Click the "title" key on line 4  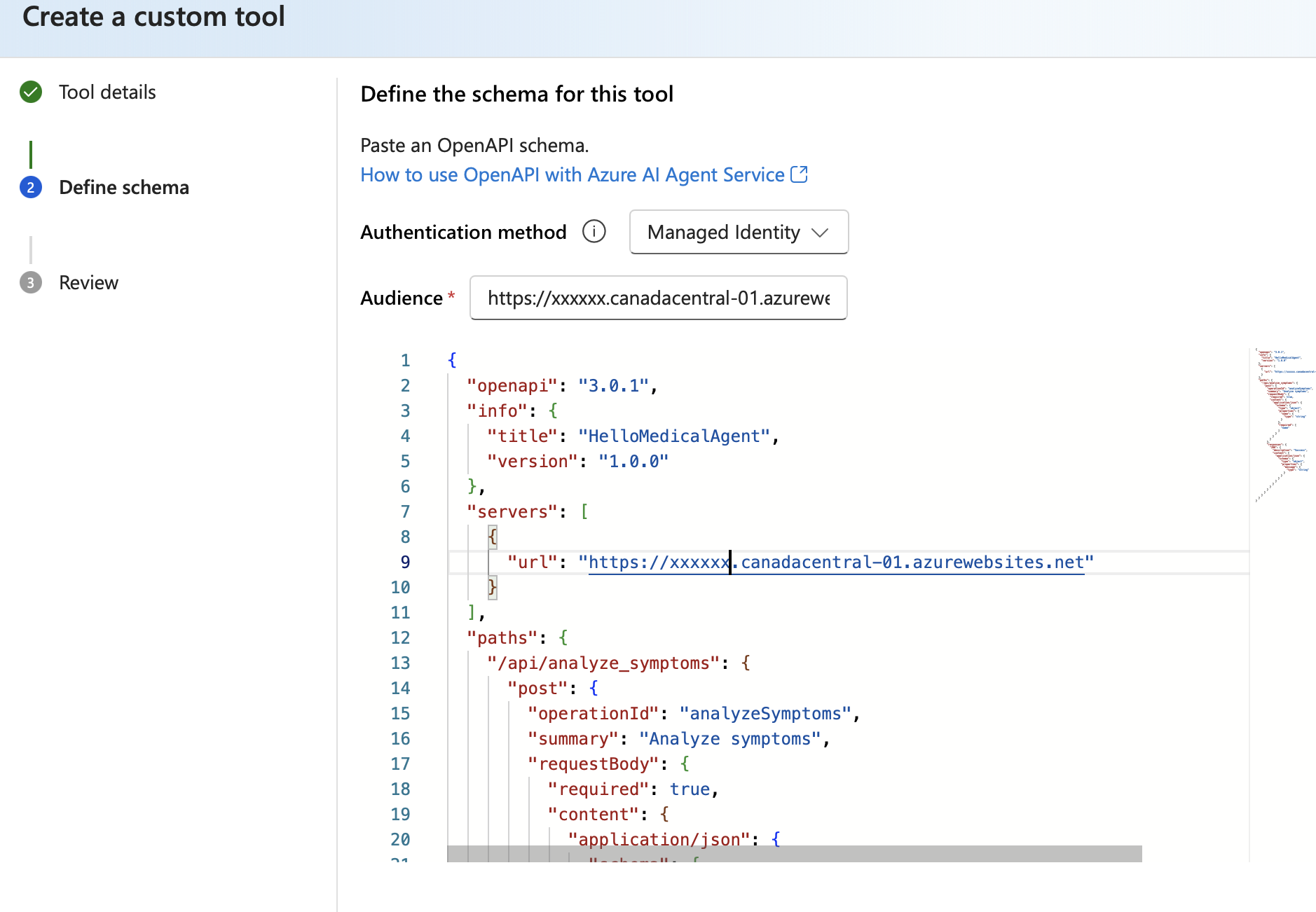coord(523,436)
